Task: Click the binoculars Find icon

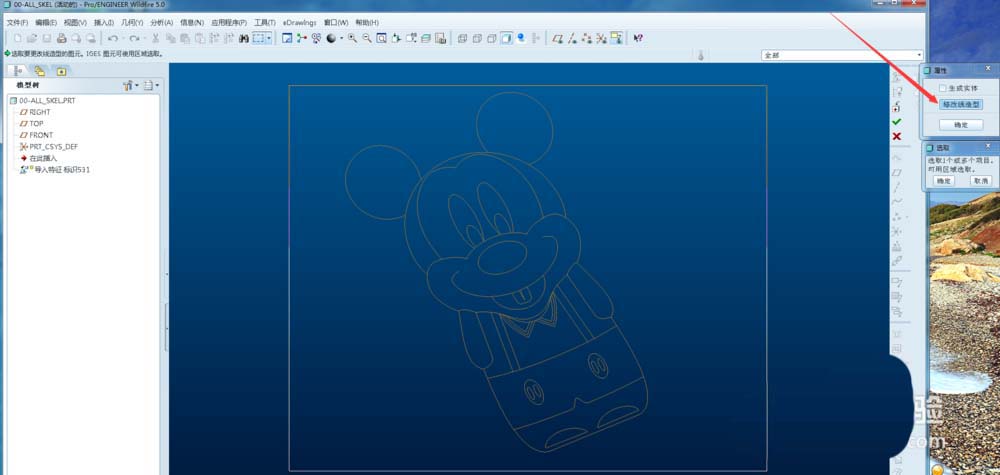Action: 244,38
